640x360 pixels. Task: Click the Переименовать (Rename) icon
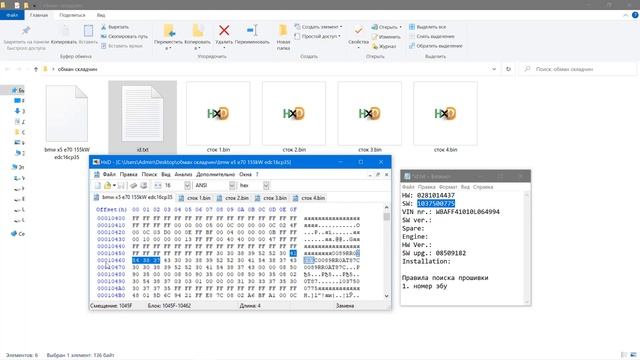(252, 31)
